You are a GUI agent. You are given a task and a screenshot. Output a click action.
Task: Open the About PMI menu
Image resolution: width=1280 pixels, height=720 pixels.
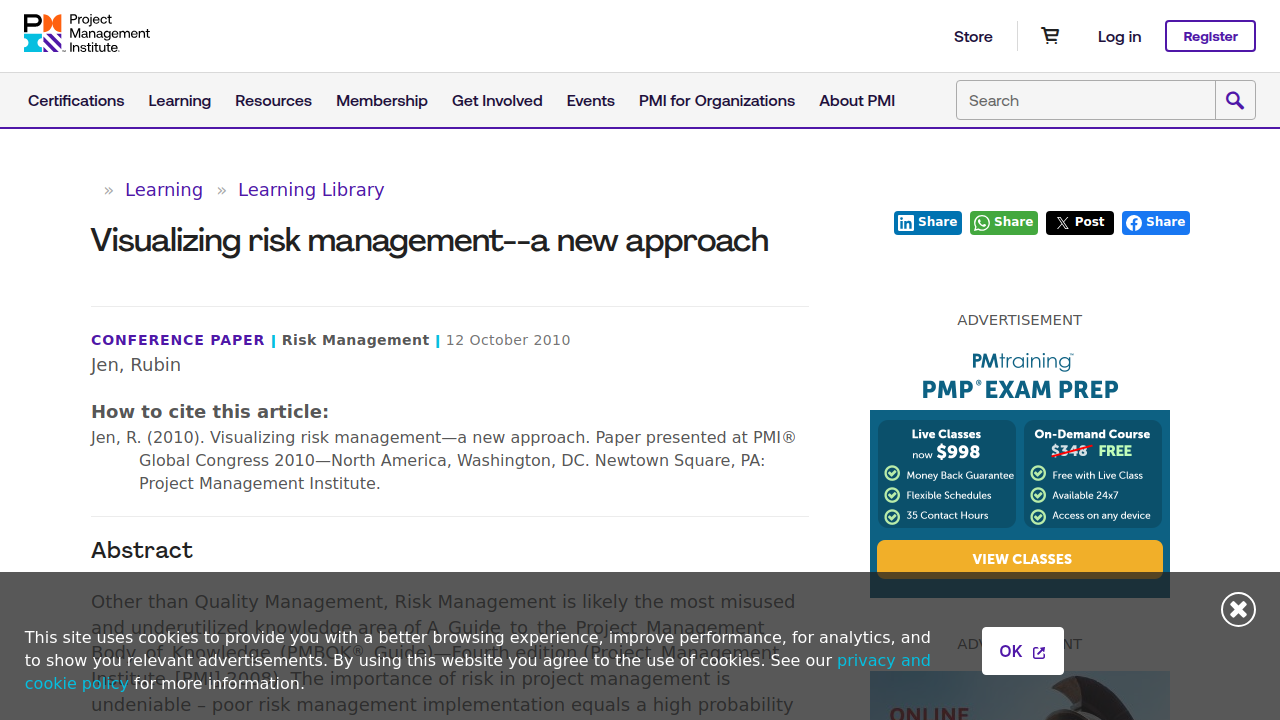(857, 100)
